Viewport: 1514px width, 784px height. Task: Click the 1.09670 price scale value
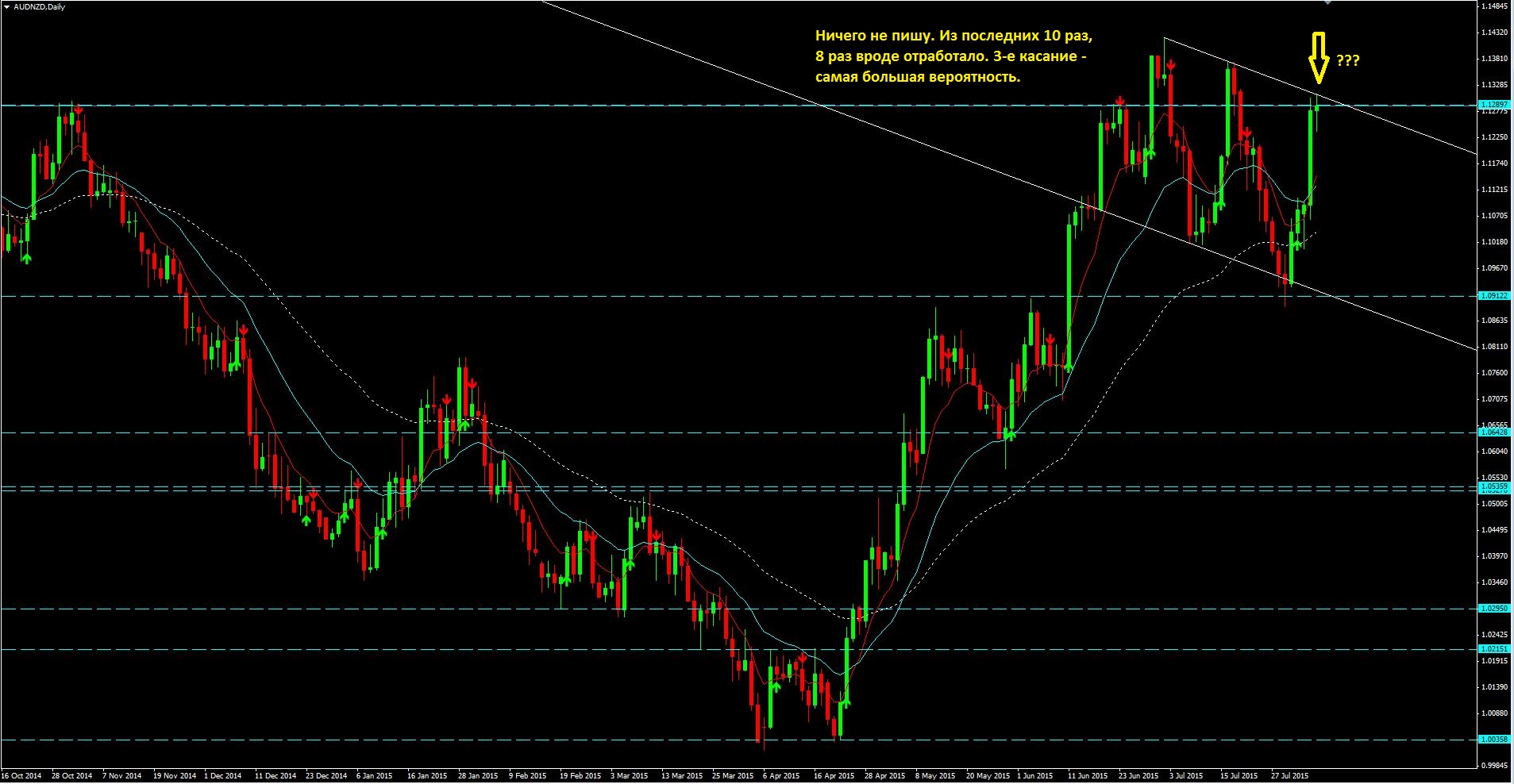point(1495,268)
